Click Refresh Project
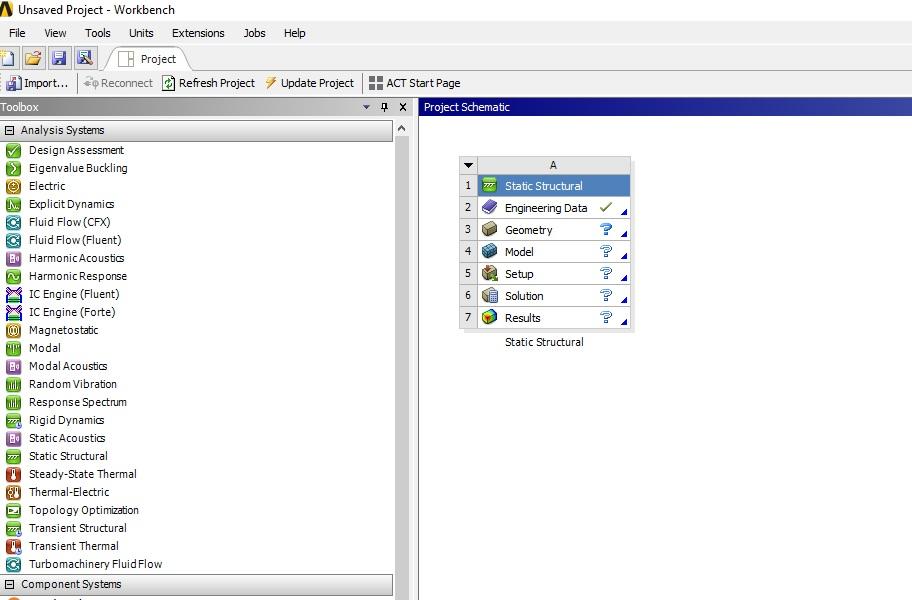The width and height of the screenshot is (912, 600). [x=209, y=83]
